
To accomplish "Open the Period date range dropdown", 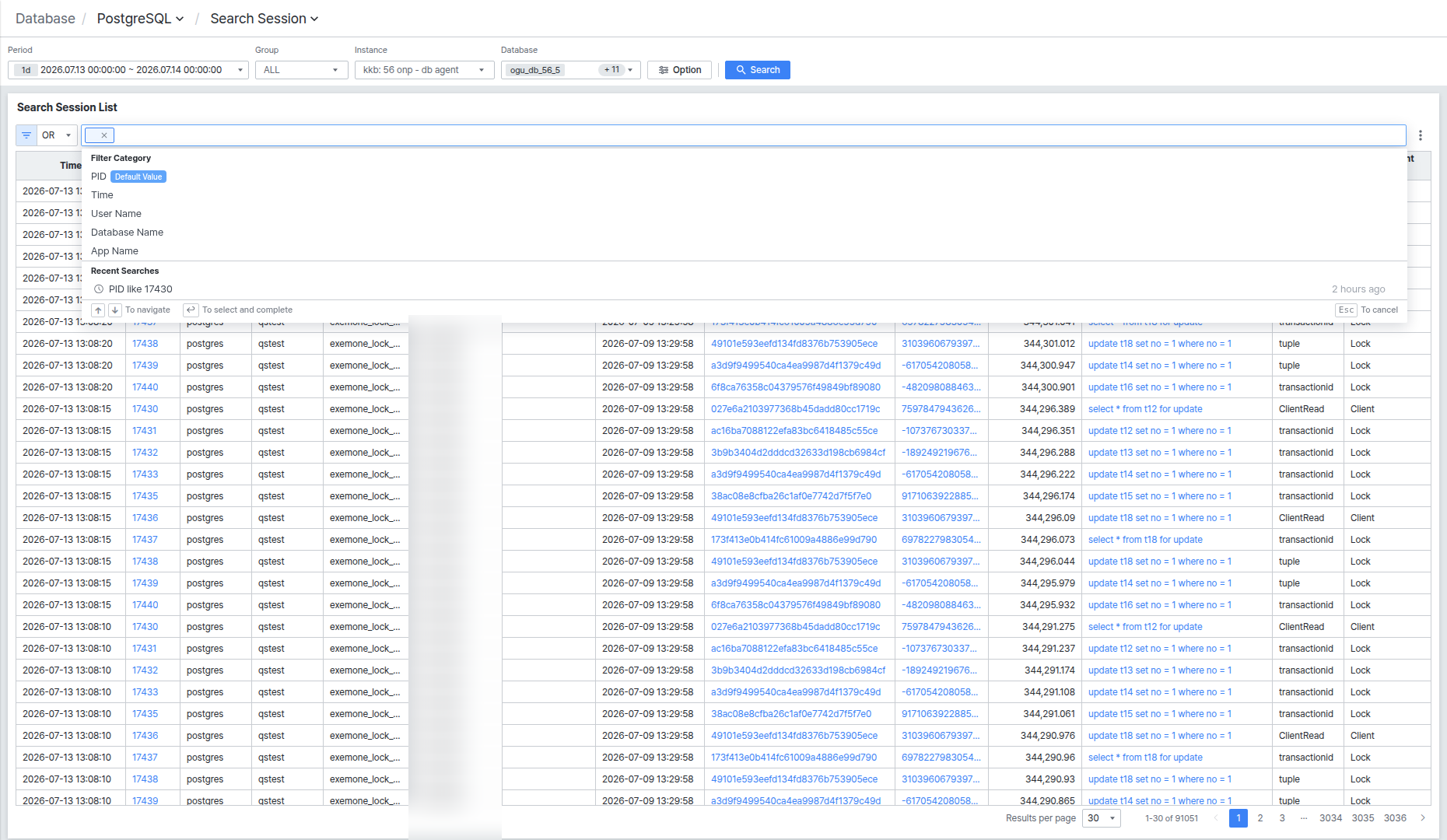I will [128, 70].
